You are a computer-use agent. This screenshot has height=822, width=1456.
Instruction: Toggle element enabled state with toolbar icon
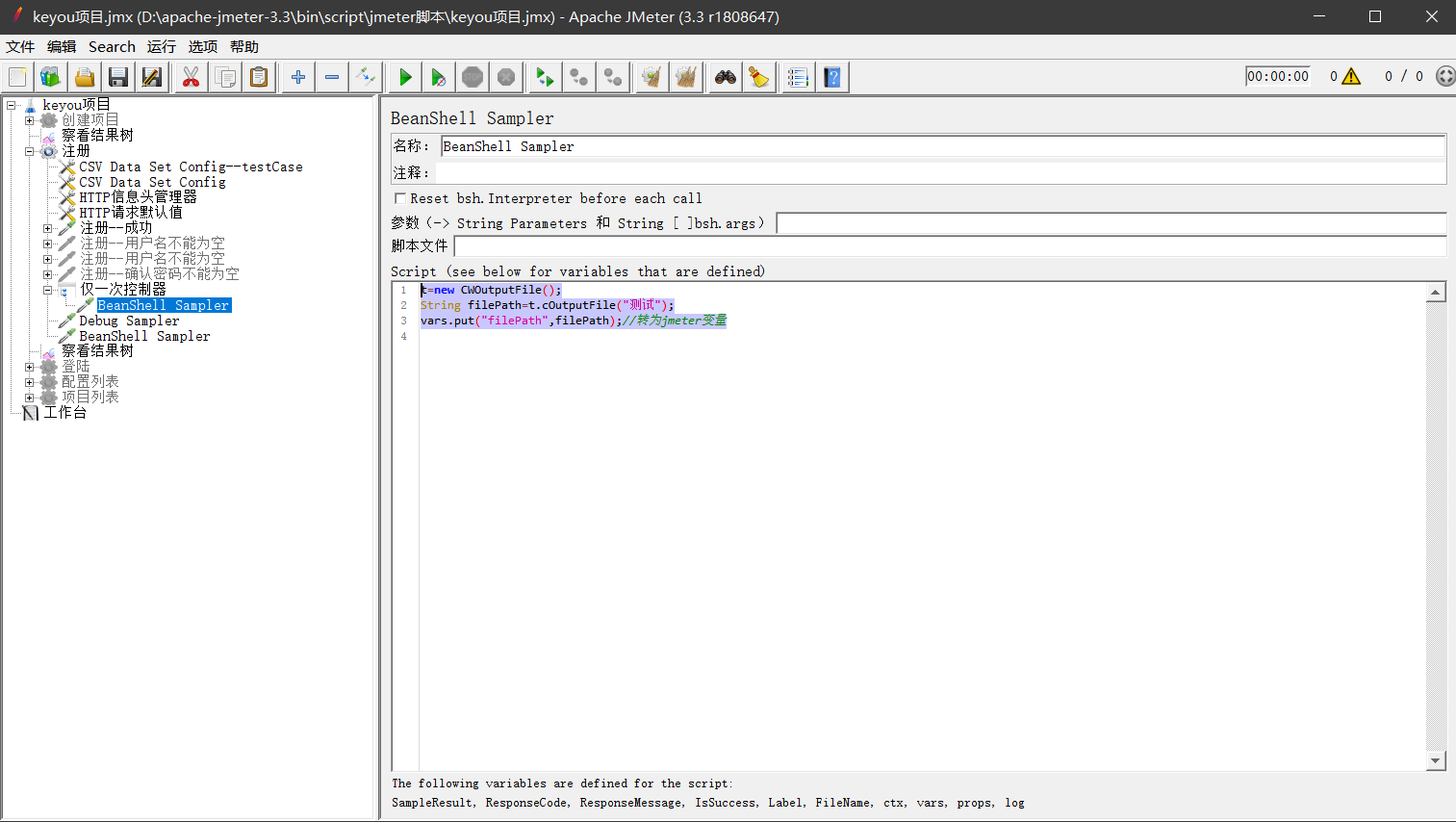[366, 76]
